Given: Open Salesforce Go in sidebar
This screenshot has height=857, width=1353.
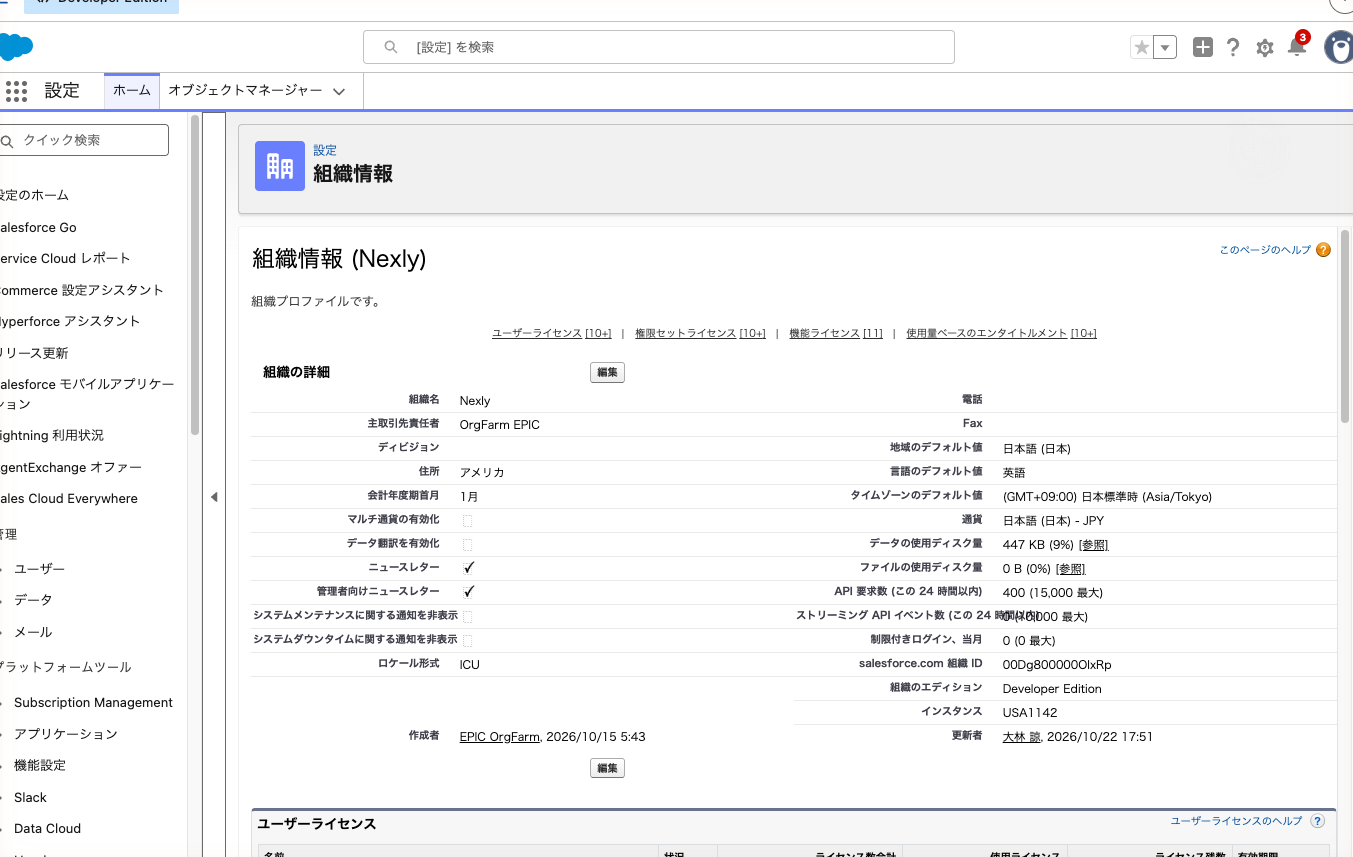Looking at the screenshot, I should tap(38, 227).
